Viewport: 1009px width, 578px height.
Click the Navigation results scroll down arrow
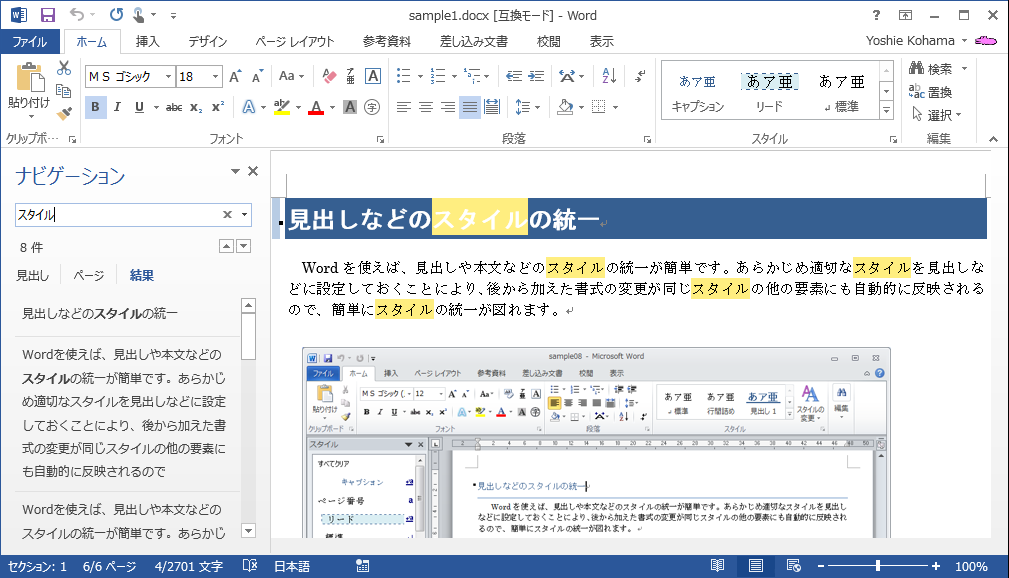[248, 530]
